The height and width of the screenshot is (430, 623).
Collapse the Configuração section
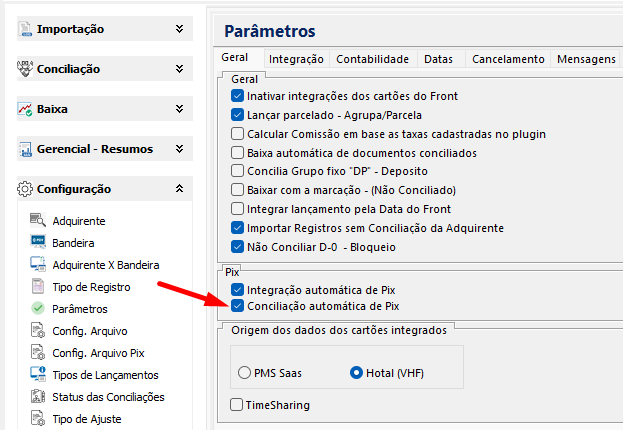tap(179, 188)
